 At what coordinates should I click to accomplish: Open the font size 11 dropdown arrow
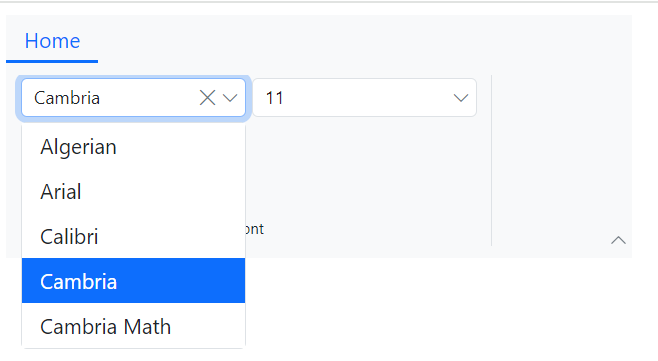click(461, 98)
